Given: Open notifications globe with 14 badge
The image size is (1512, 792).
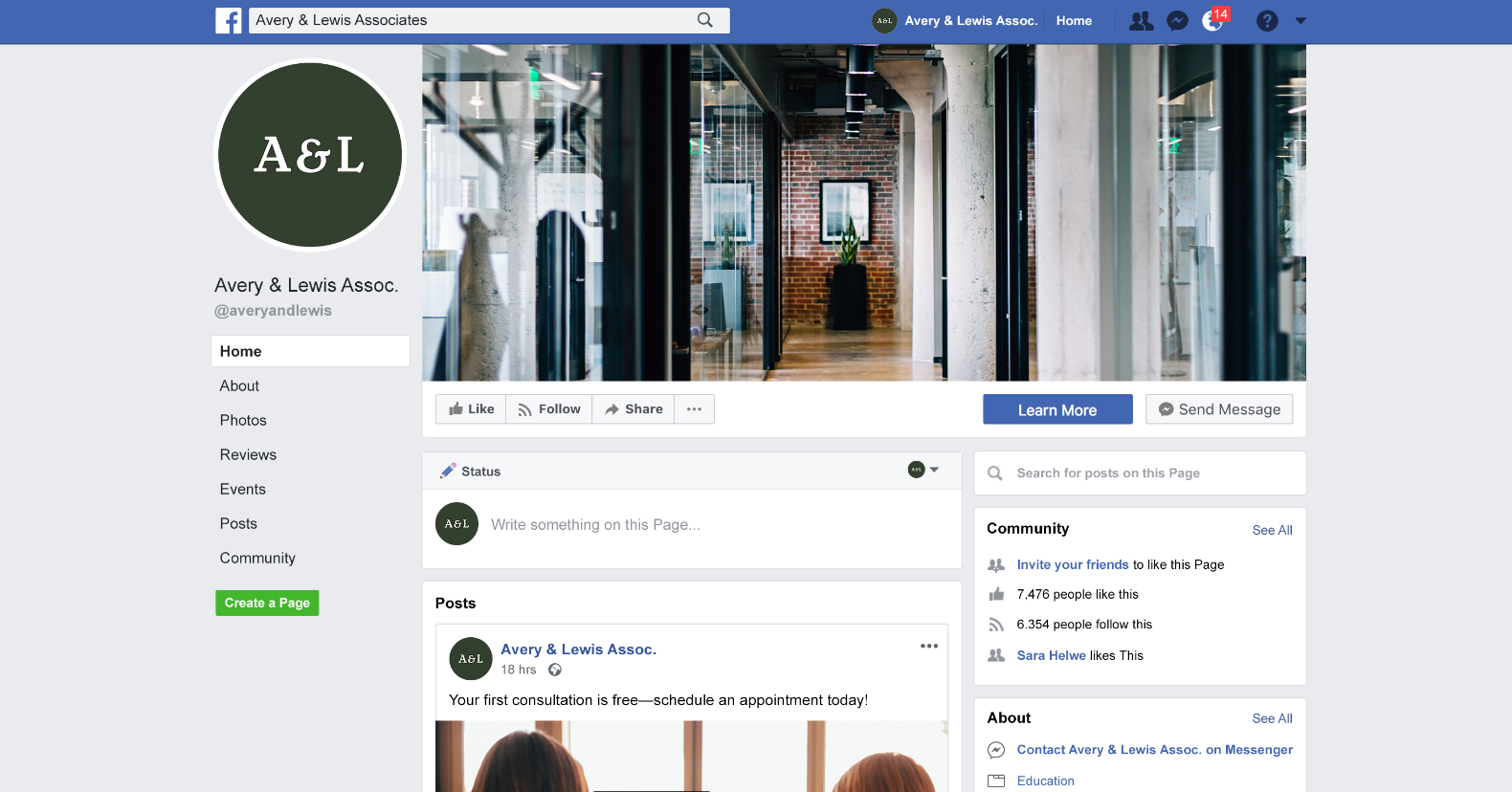Looking at the screenshot, I should 1213,20.
